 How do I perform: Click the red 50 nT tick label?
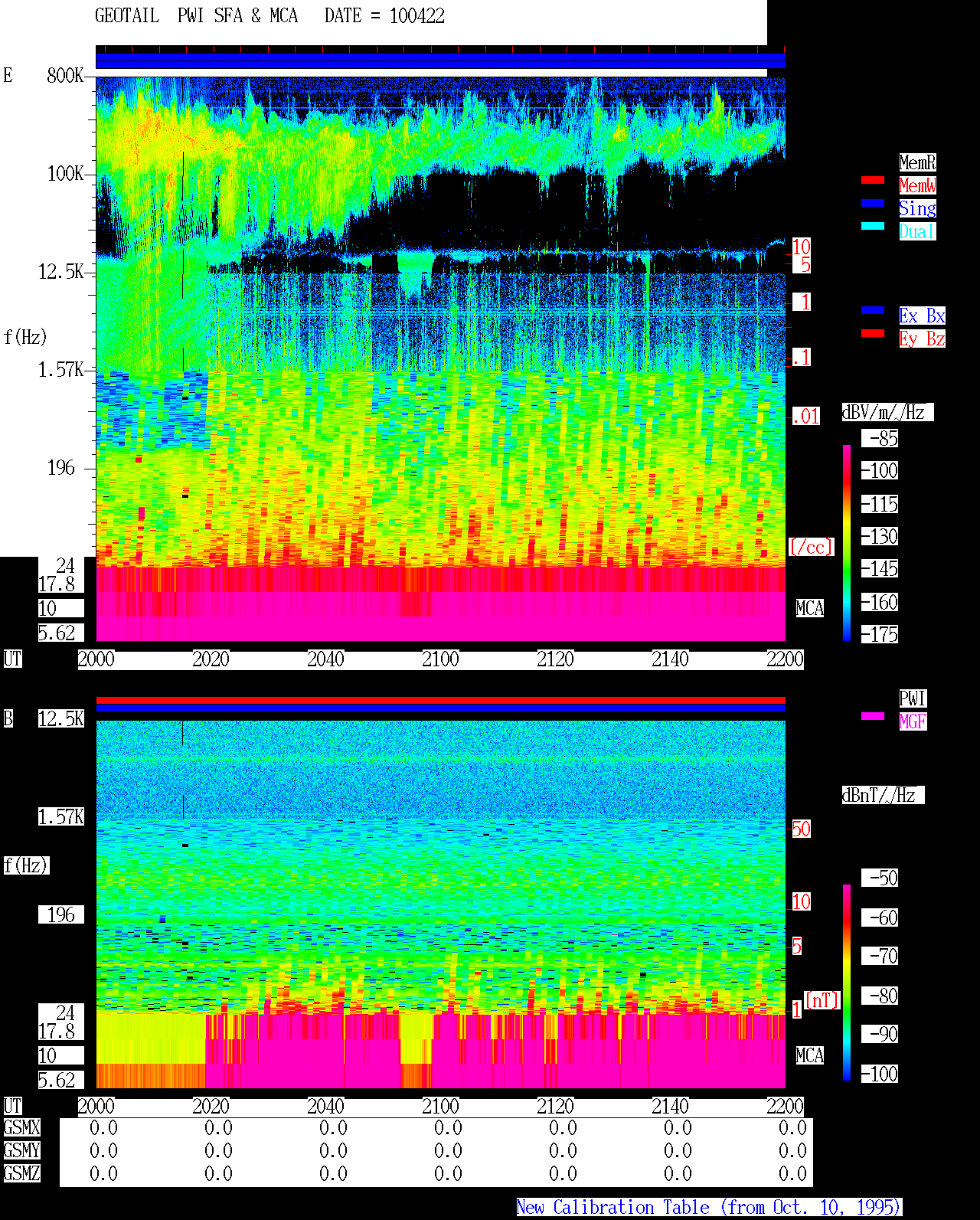pos(801,829)
